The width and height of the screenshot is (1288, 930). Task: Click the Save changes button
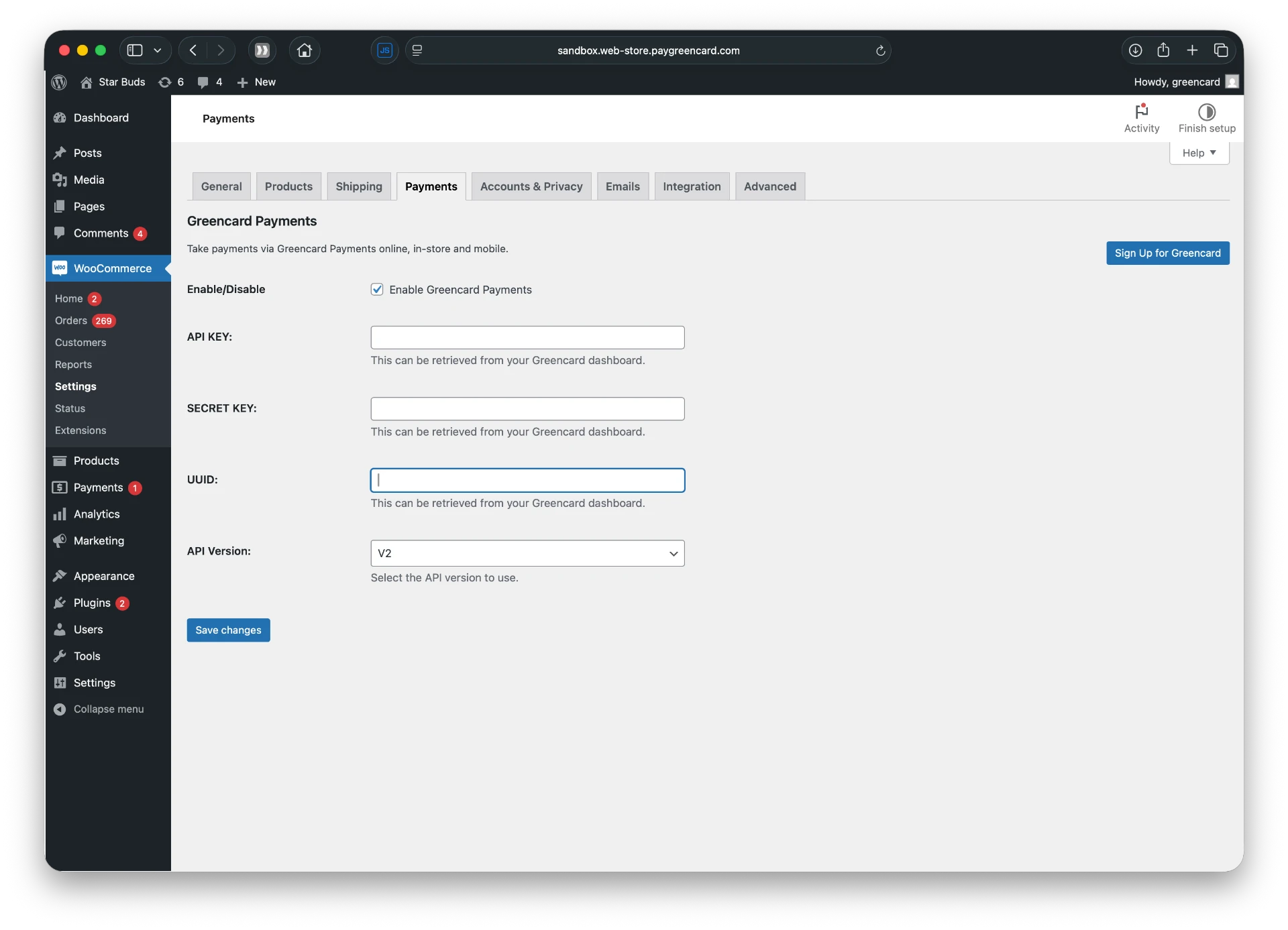(228, 630)
